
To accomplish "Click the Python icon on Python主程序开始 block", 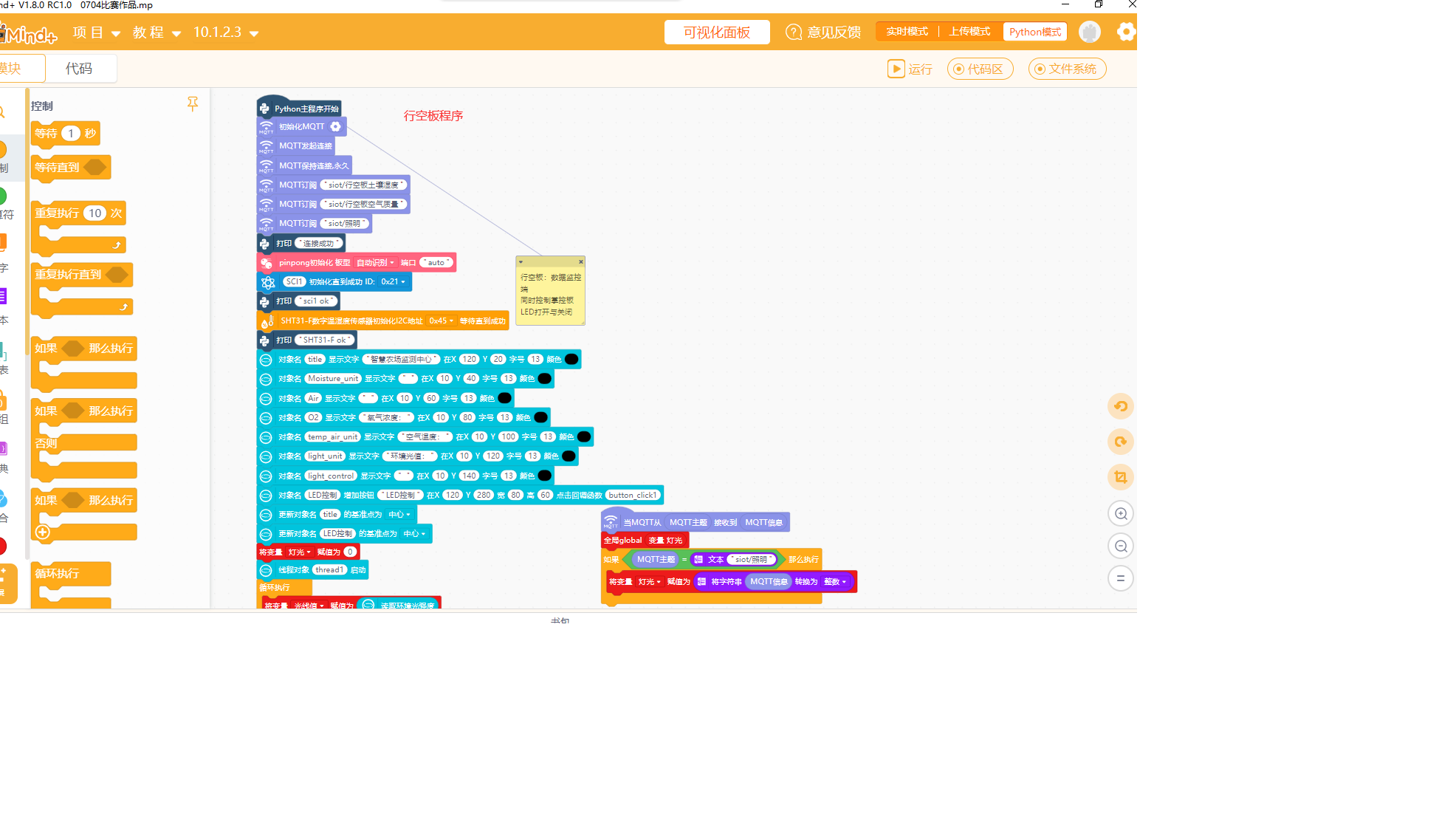I will 264,109.
